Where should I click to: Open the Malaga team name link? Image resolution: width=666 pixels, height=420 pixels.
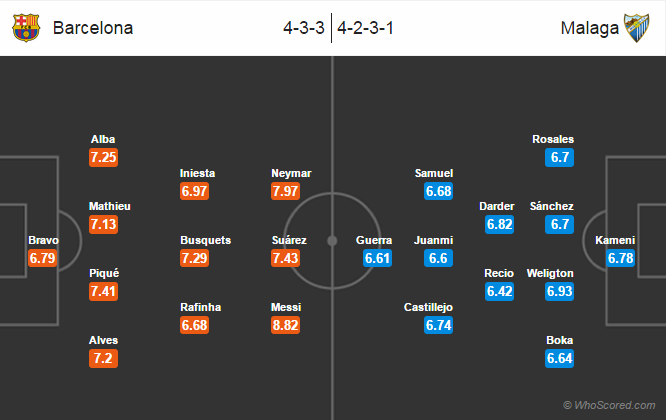point(590,28)
